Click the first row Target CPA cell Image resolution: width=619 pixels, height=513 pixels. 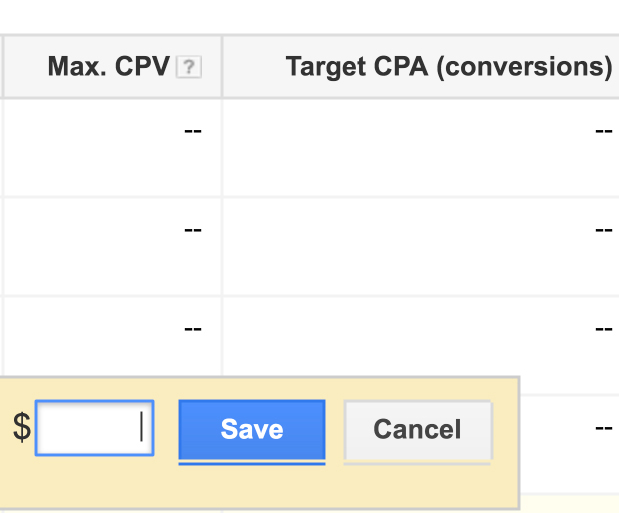(x=603, y=132)
